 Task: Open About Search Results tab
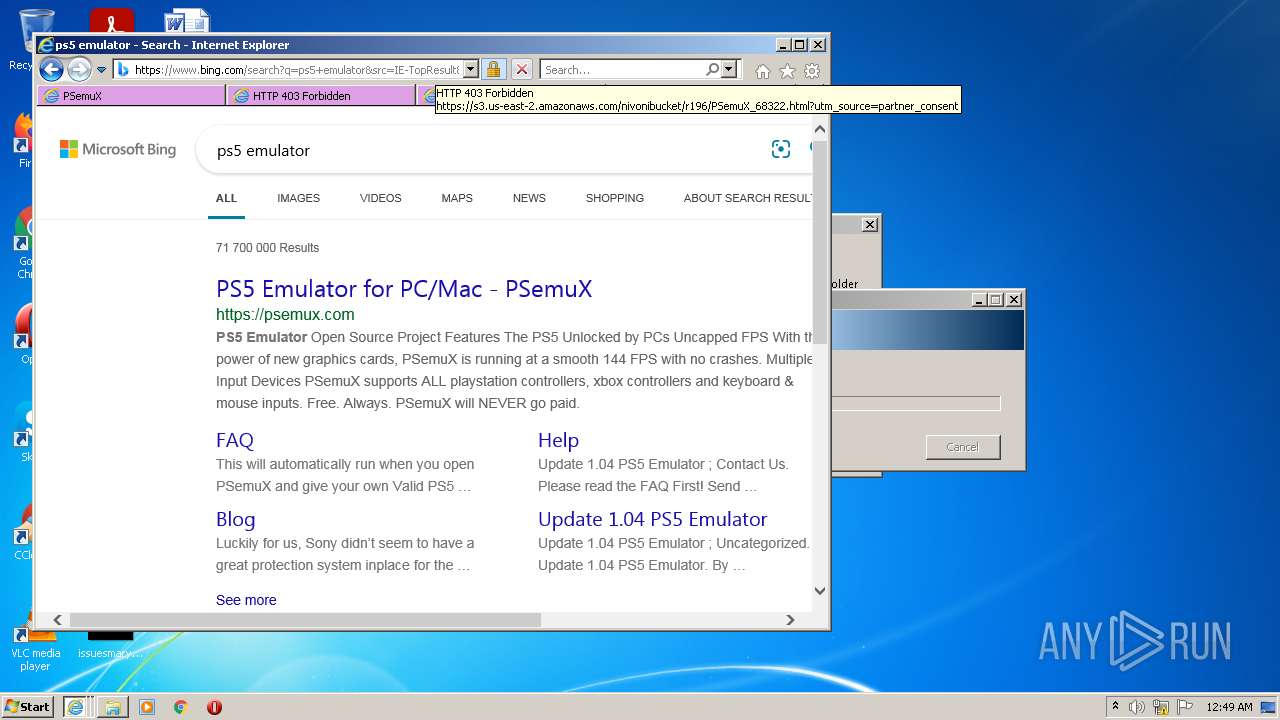point(748,198)
